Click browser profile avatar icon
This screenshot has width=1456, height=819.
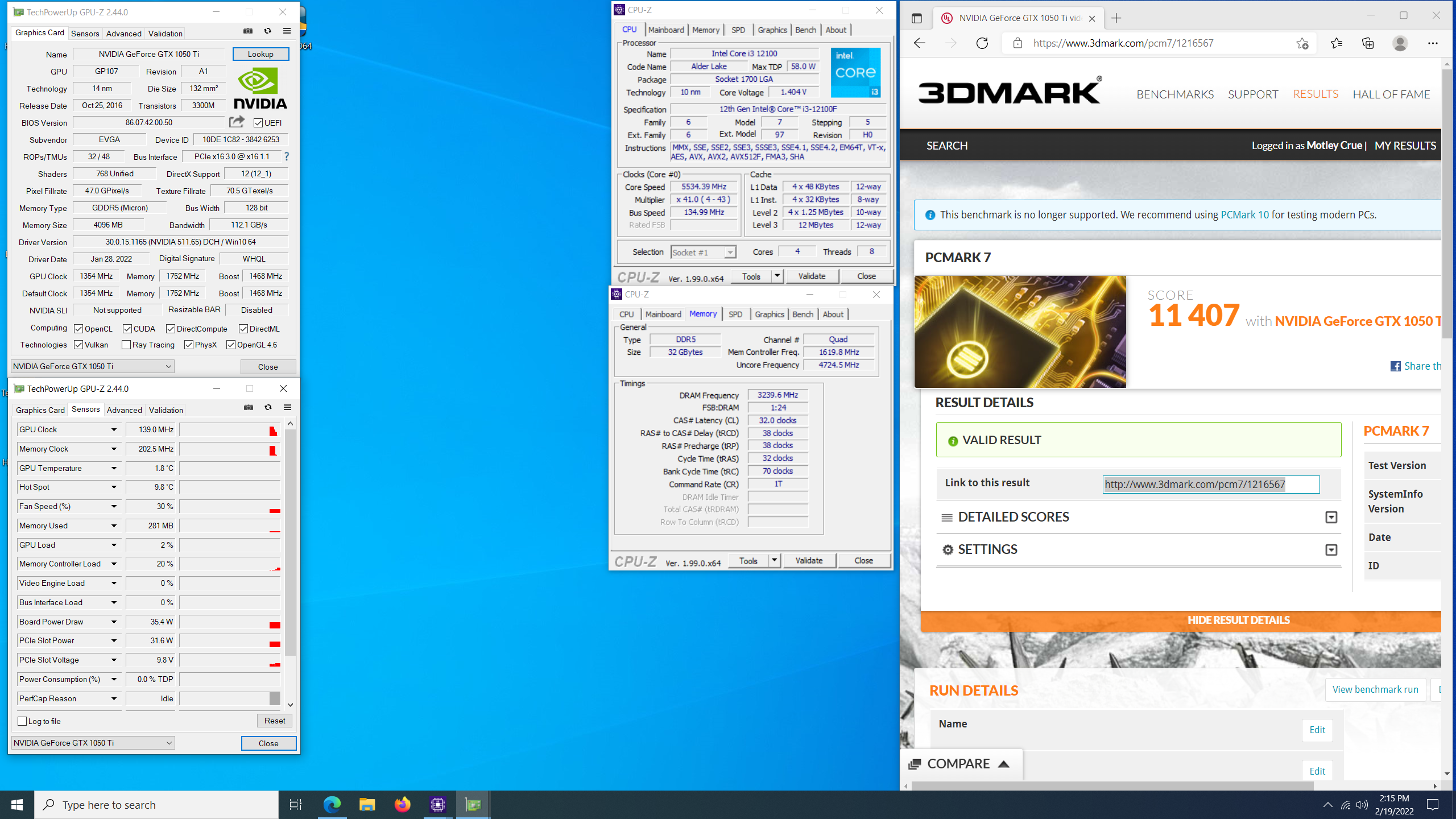pos(1400,43)
